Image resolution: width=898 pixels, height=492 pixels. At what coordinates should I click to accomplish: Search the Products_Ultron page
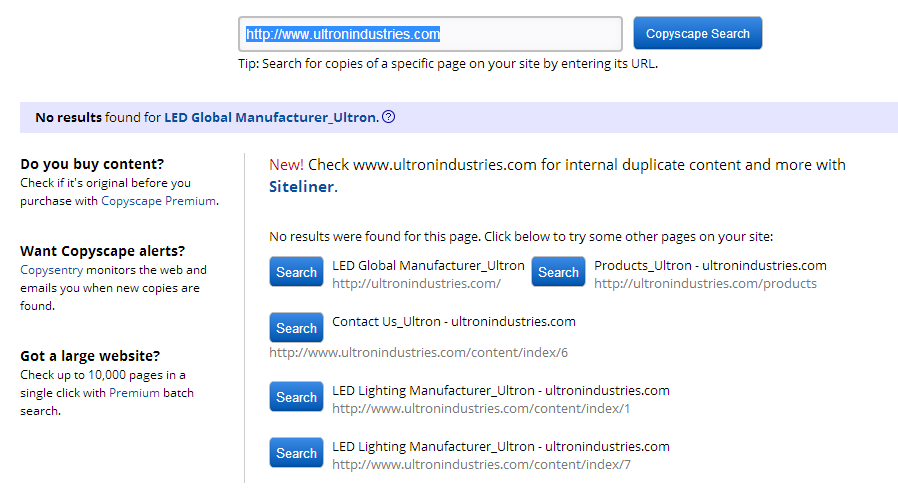558,271
